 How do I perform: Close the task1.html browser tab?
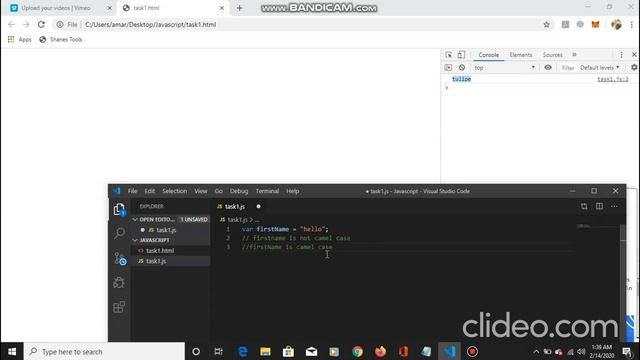tap(222, 8)
